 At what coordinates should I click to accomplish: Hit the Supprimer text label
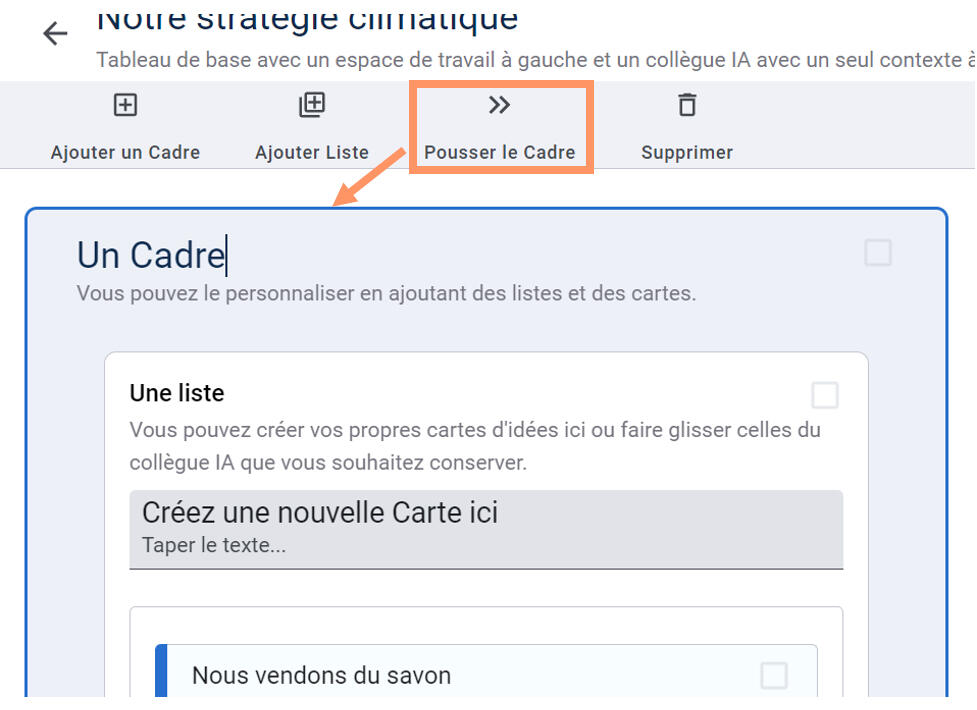tap(687, 153)
